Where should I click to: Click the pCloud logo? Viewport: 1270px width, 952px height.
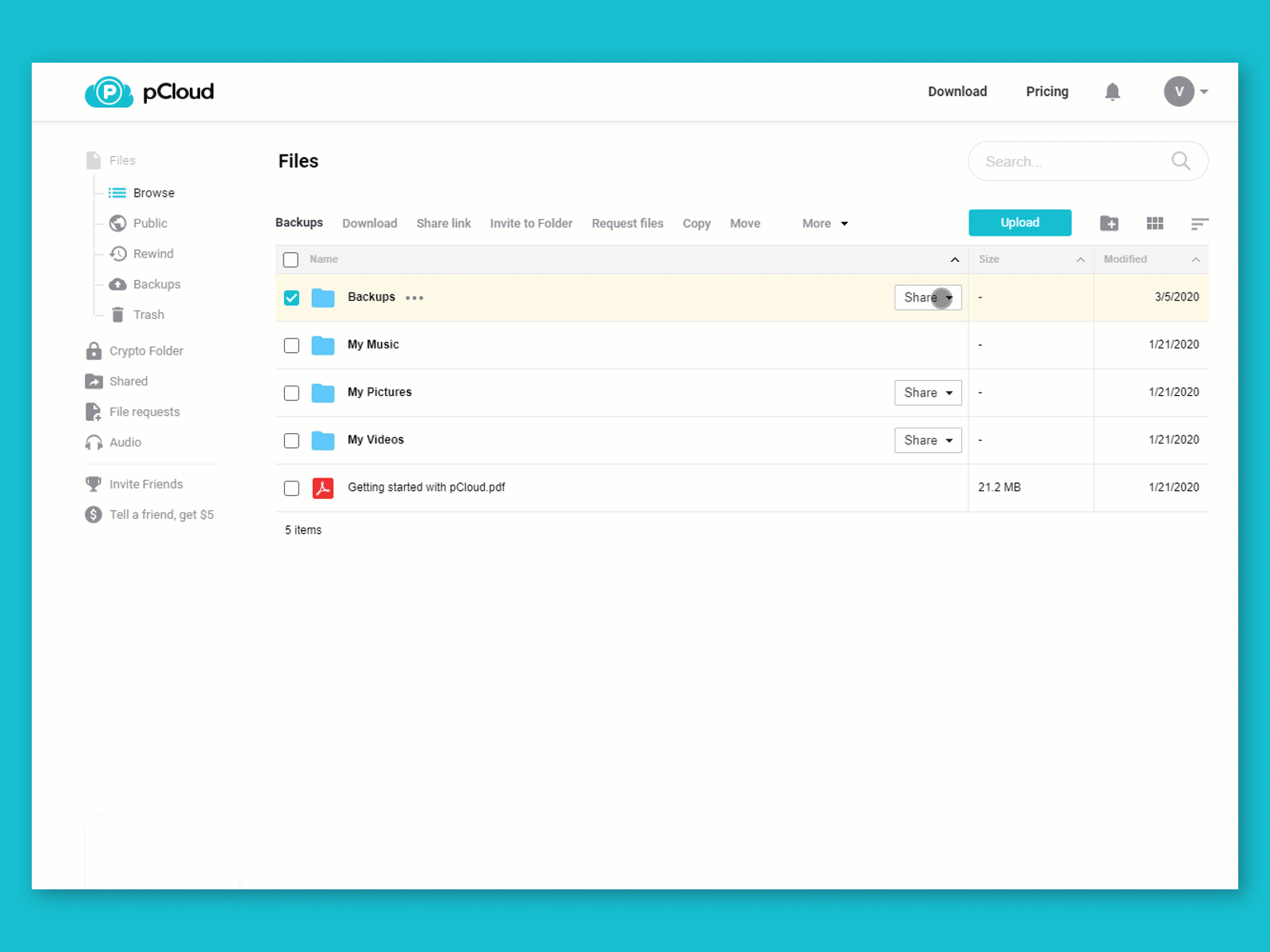[149, 92]
